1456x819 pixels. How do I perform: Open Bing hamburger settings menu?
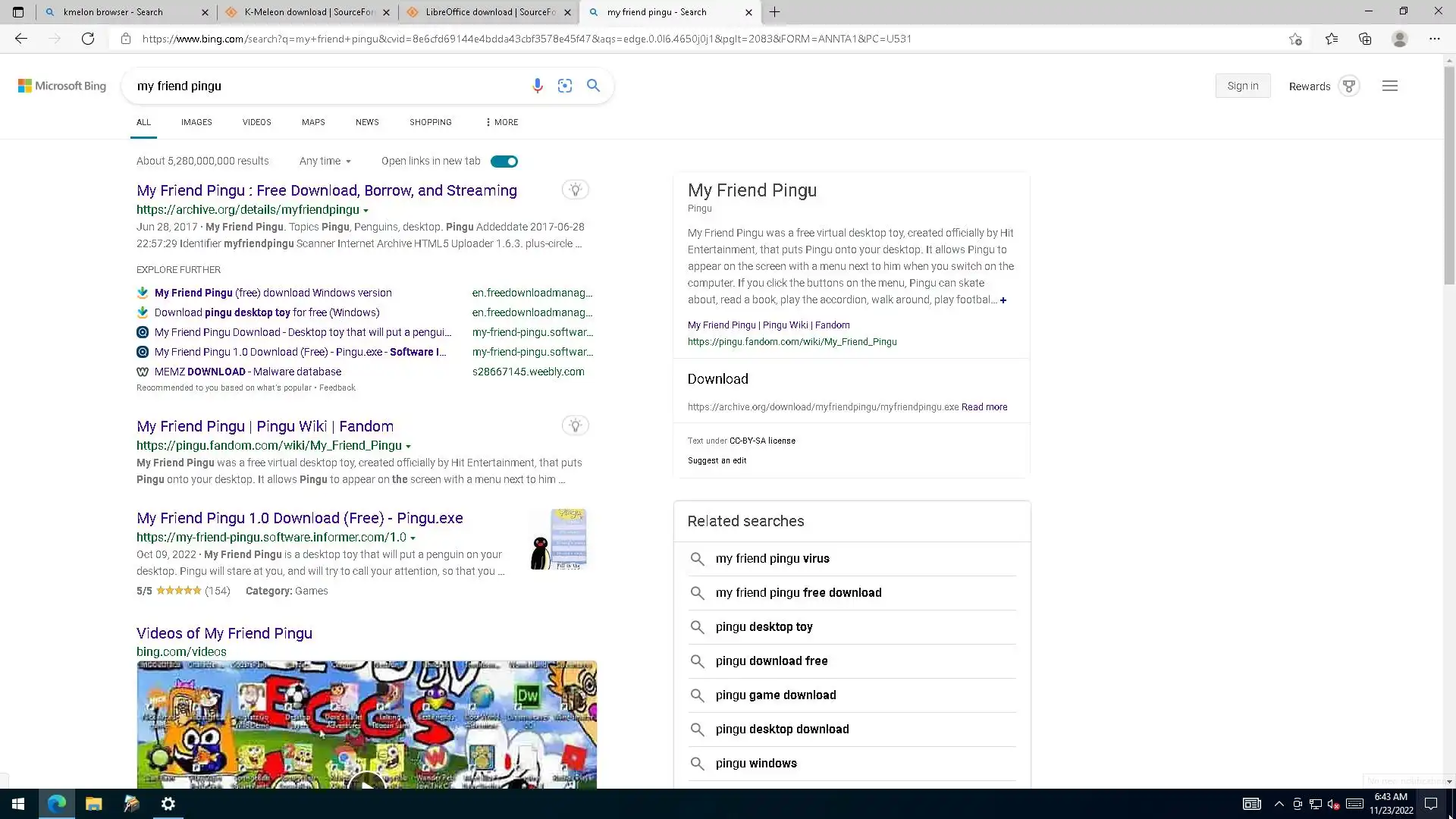coord(1389,86)
